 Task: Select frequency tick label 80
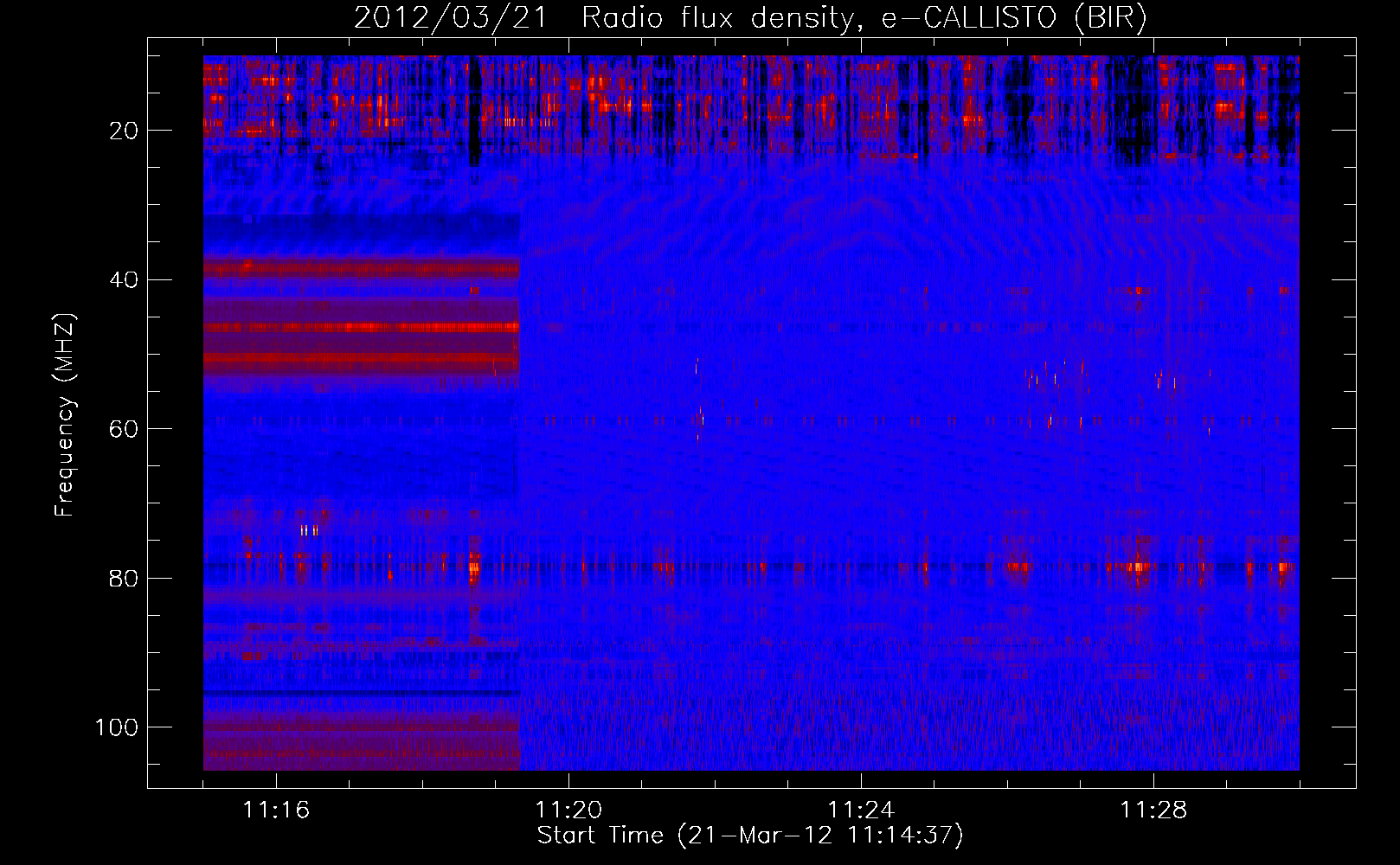click(125, 578)
